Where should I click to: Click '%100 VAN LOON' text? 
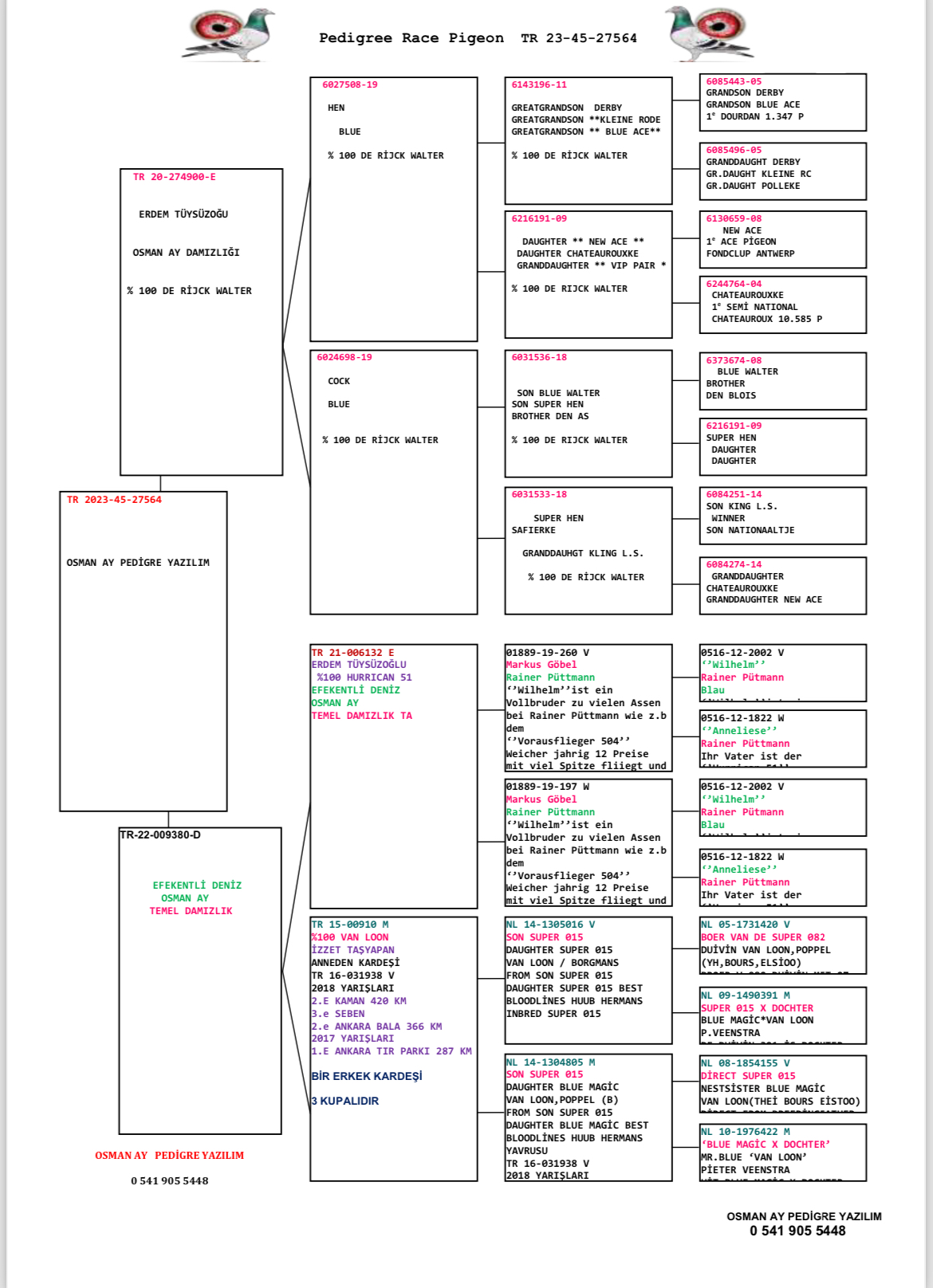point(350,937)
